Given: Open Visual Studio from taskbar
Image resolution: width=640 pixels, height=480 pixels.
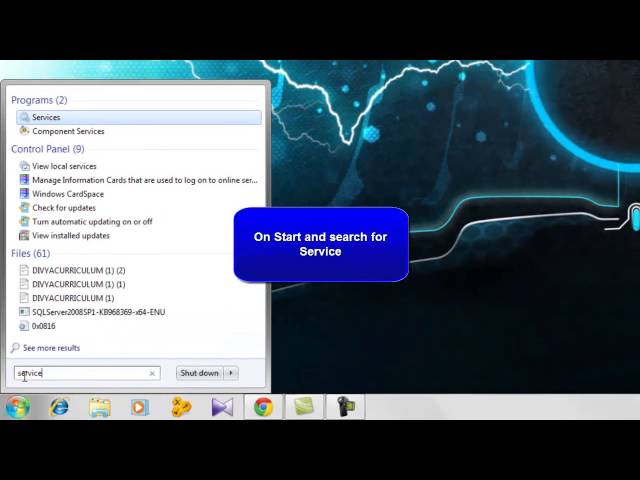Looking at the screenshot, I should pyautogui.click(x=222, y=407).
